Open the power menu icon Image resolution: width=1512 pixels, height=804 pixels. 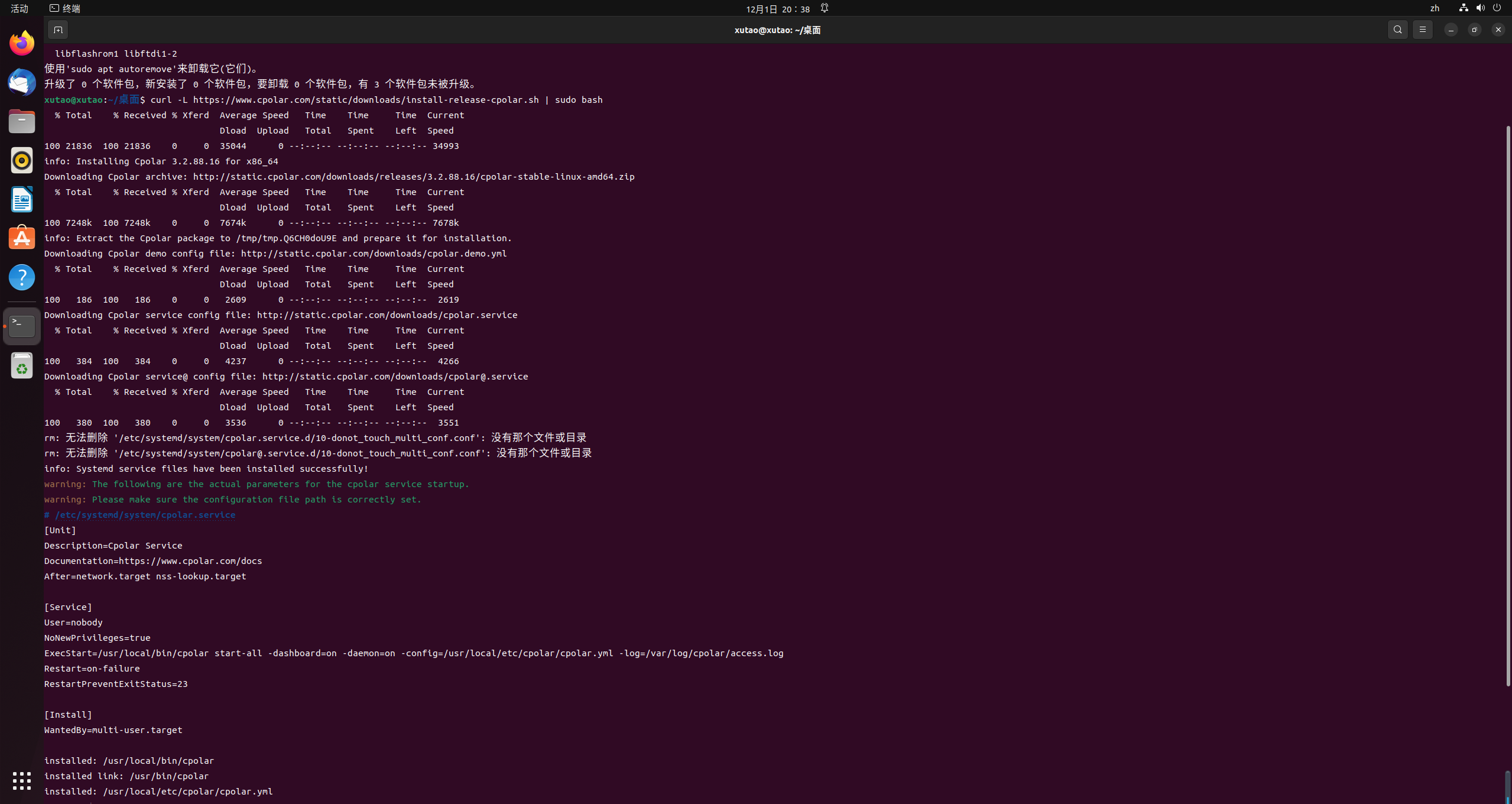[x=1497, y=8]
